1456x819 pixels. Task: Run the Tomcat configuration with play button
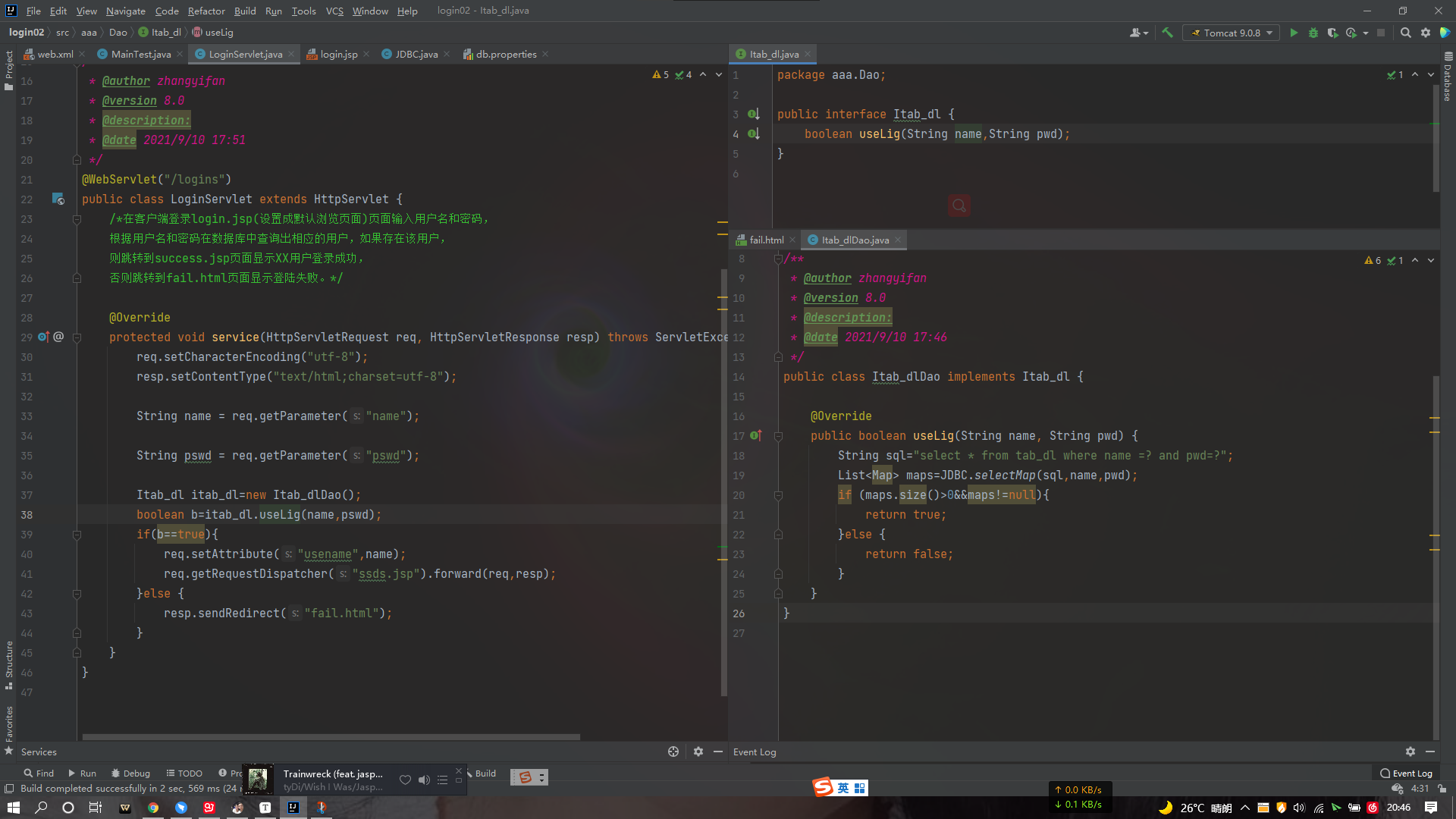[1294, 33]
